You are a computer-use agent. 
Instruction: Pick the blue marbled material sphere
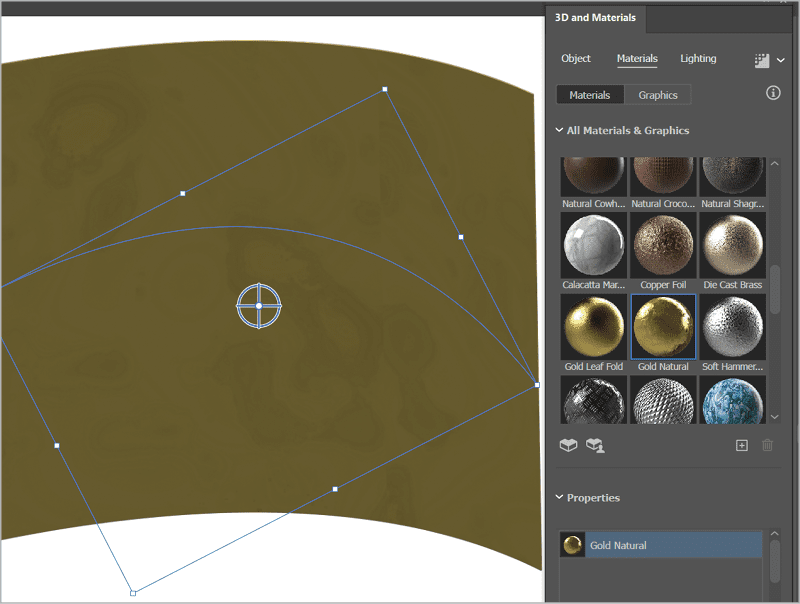(733, 400)
